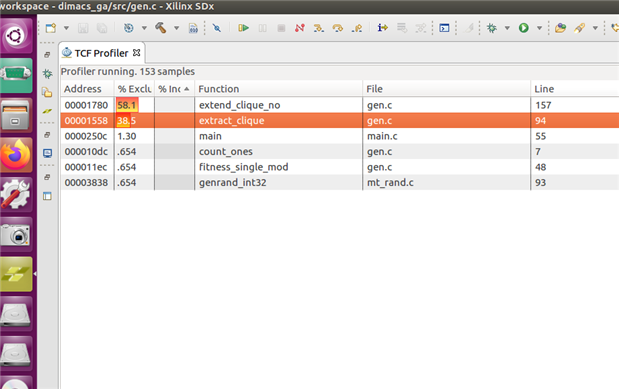Open the Screenshot camera dock icon

click(16, 234)
